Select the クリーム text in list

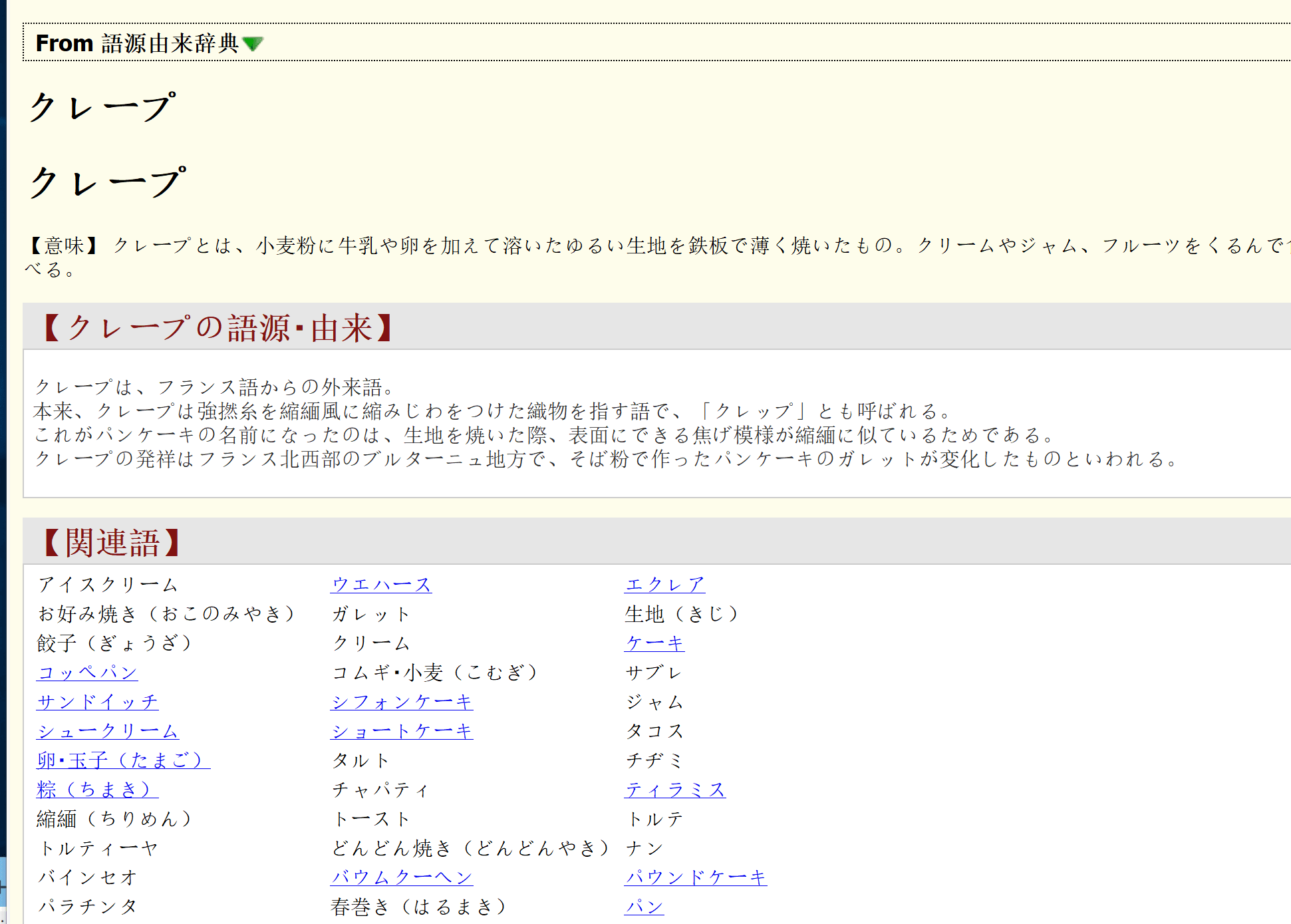point(370,643)
